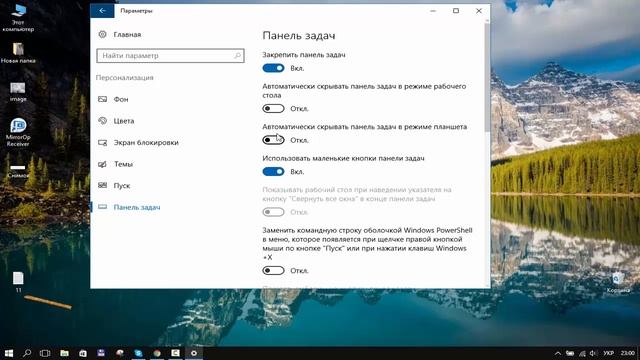Open the Цвета colors section

pos(124,121)
